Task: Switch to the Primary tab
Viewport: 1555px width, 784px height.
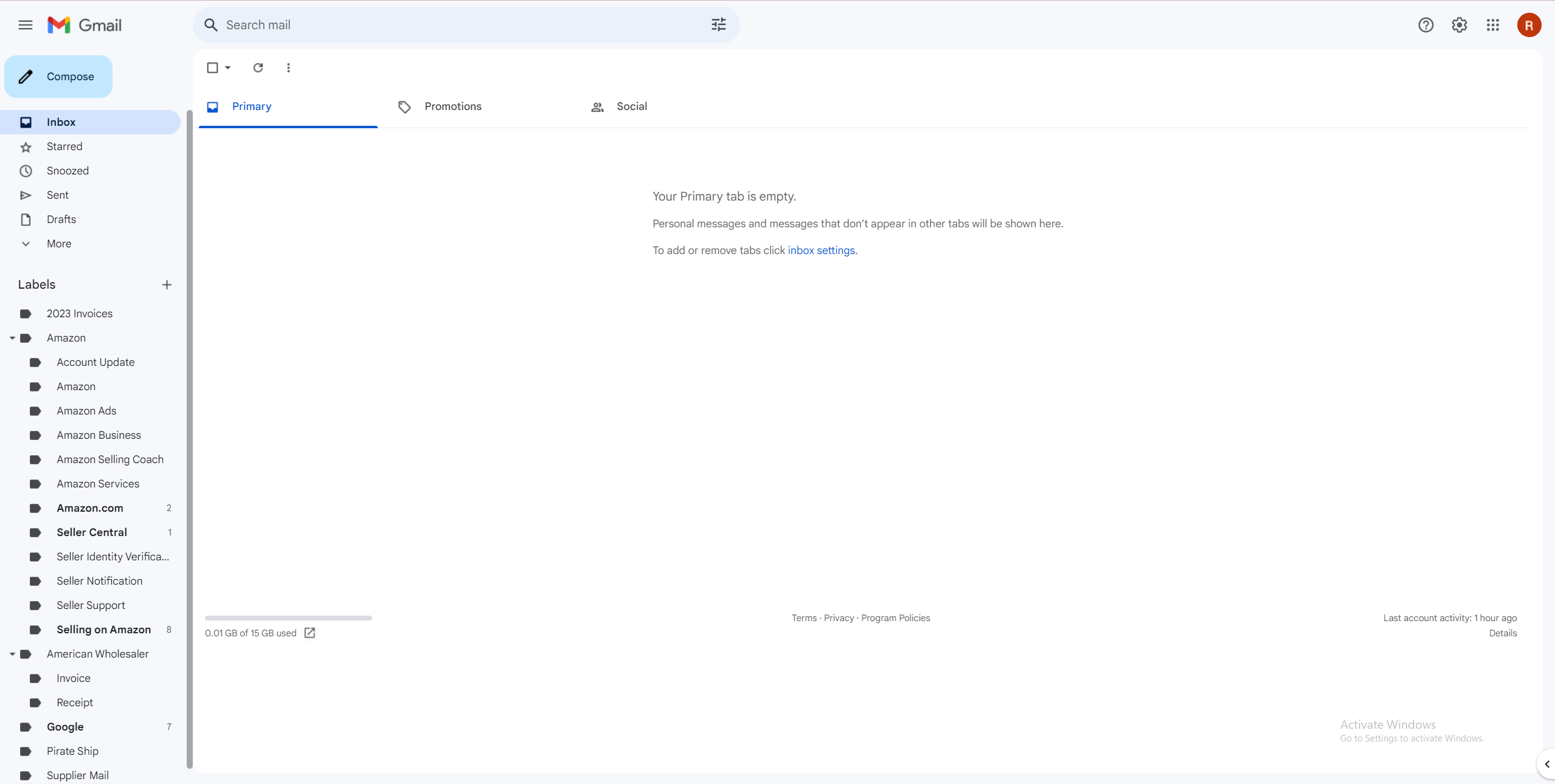Action: click(x=288, y=107)
